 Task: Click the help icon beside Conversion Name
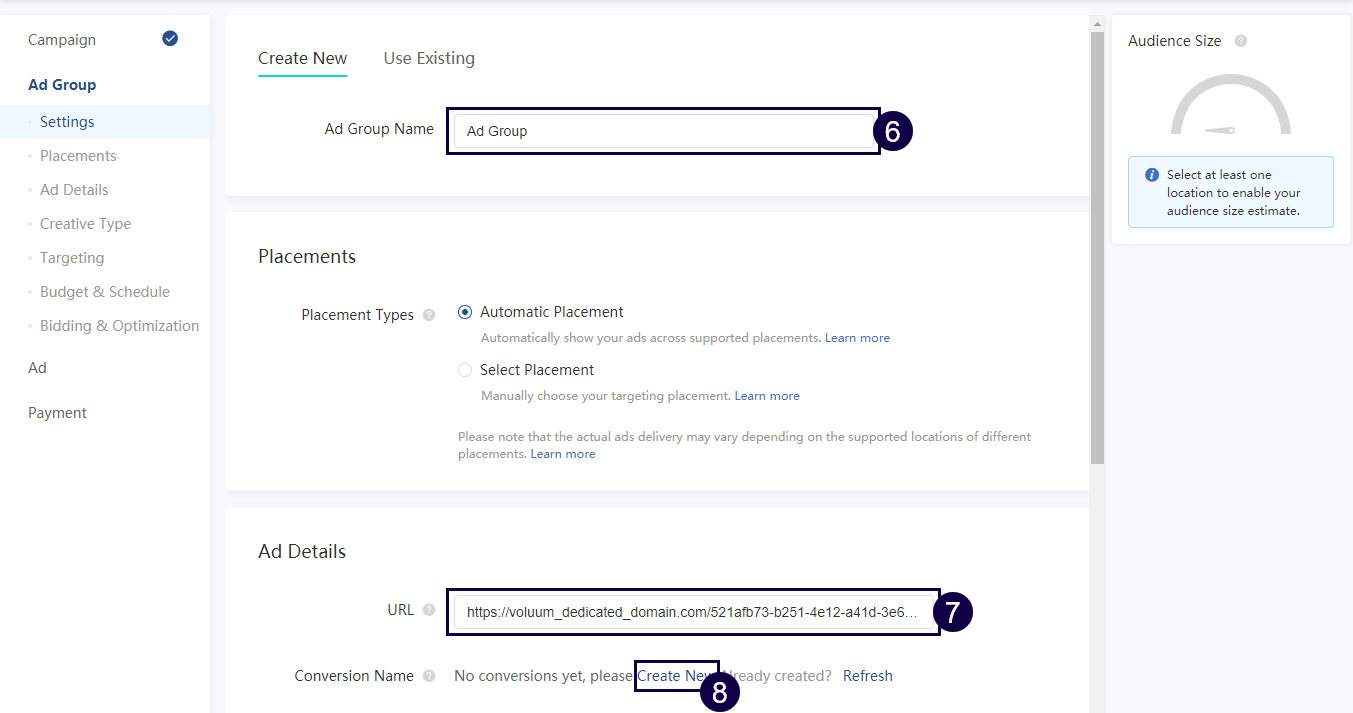(429, 676)
